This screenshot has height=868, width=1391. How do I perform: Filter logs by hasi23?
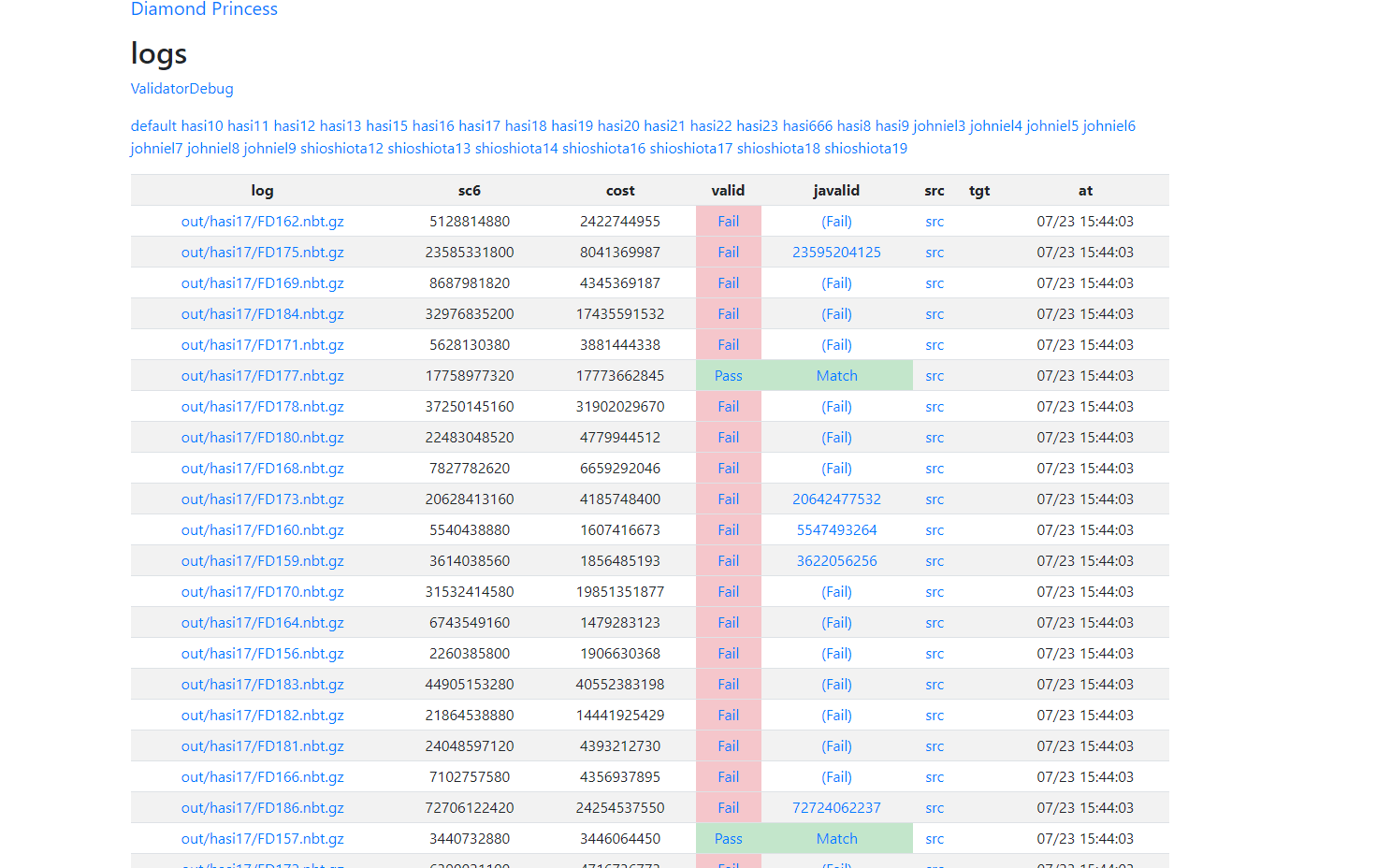pos(757,126)
